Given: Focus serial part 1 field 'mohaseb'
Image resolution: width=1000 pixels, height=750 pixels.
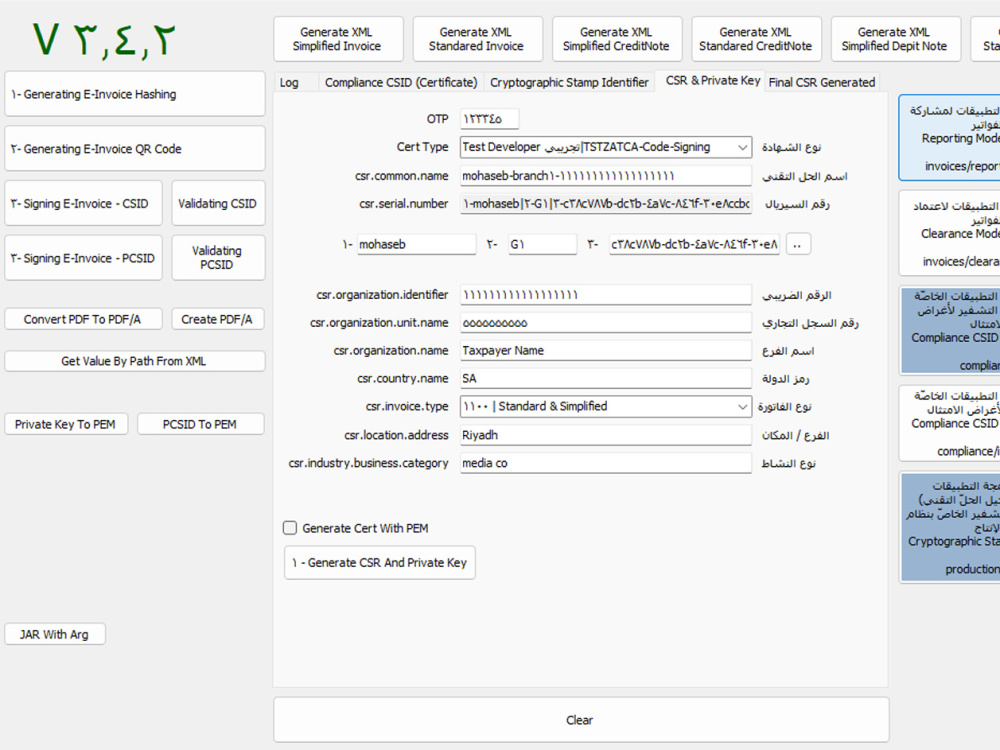Looking at the screenshot, I should click(x=416, y=244).
